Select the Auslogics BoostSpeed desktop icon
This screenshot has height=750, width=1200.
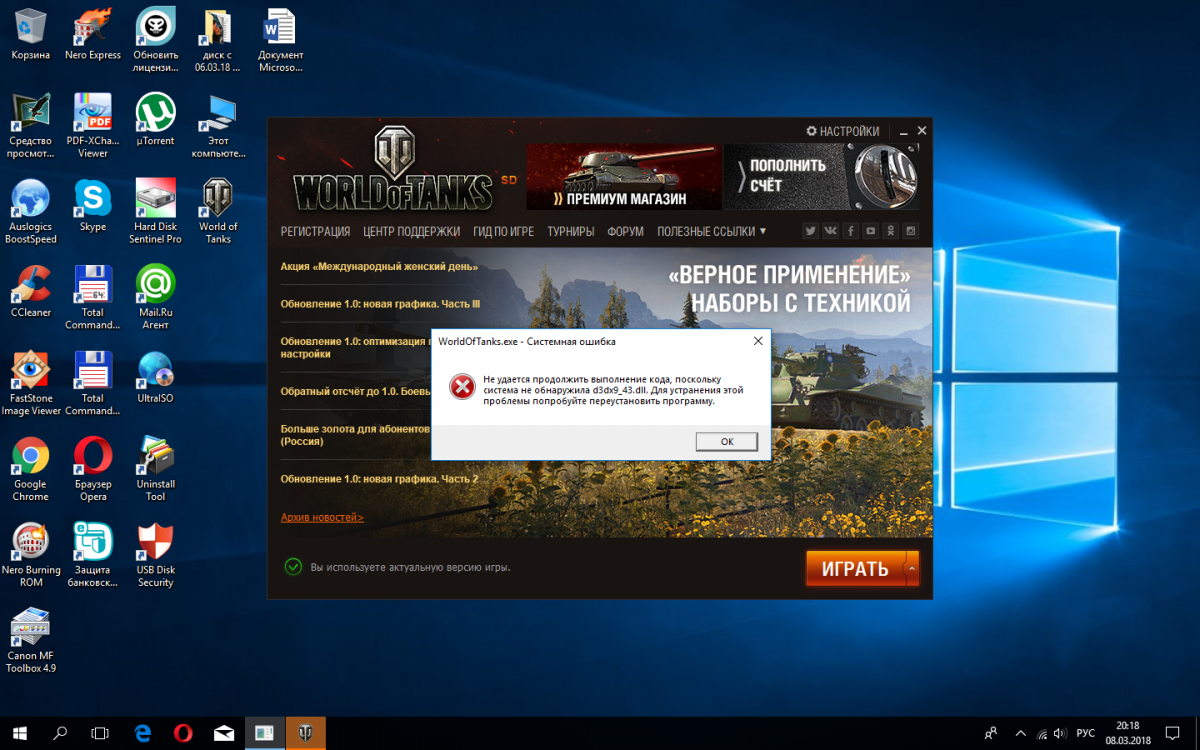(x=31, y=211)
